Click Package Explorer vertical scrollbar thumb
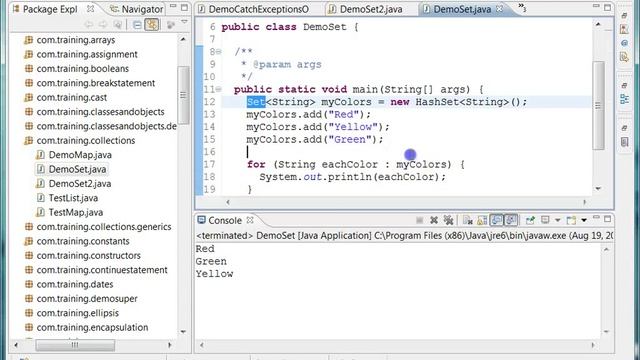The width and height of the screenshot is (640, 360). tap(183, 95)
